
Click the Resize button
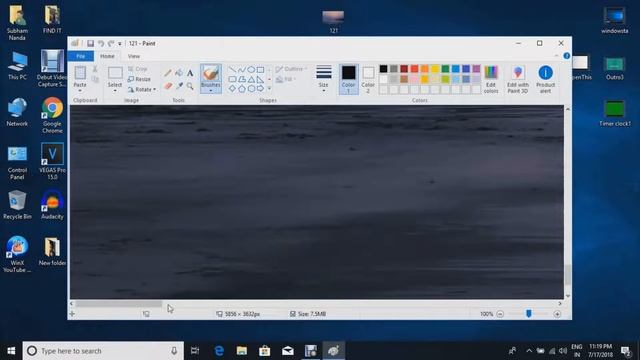click(x=139, y=79)
